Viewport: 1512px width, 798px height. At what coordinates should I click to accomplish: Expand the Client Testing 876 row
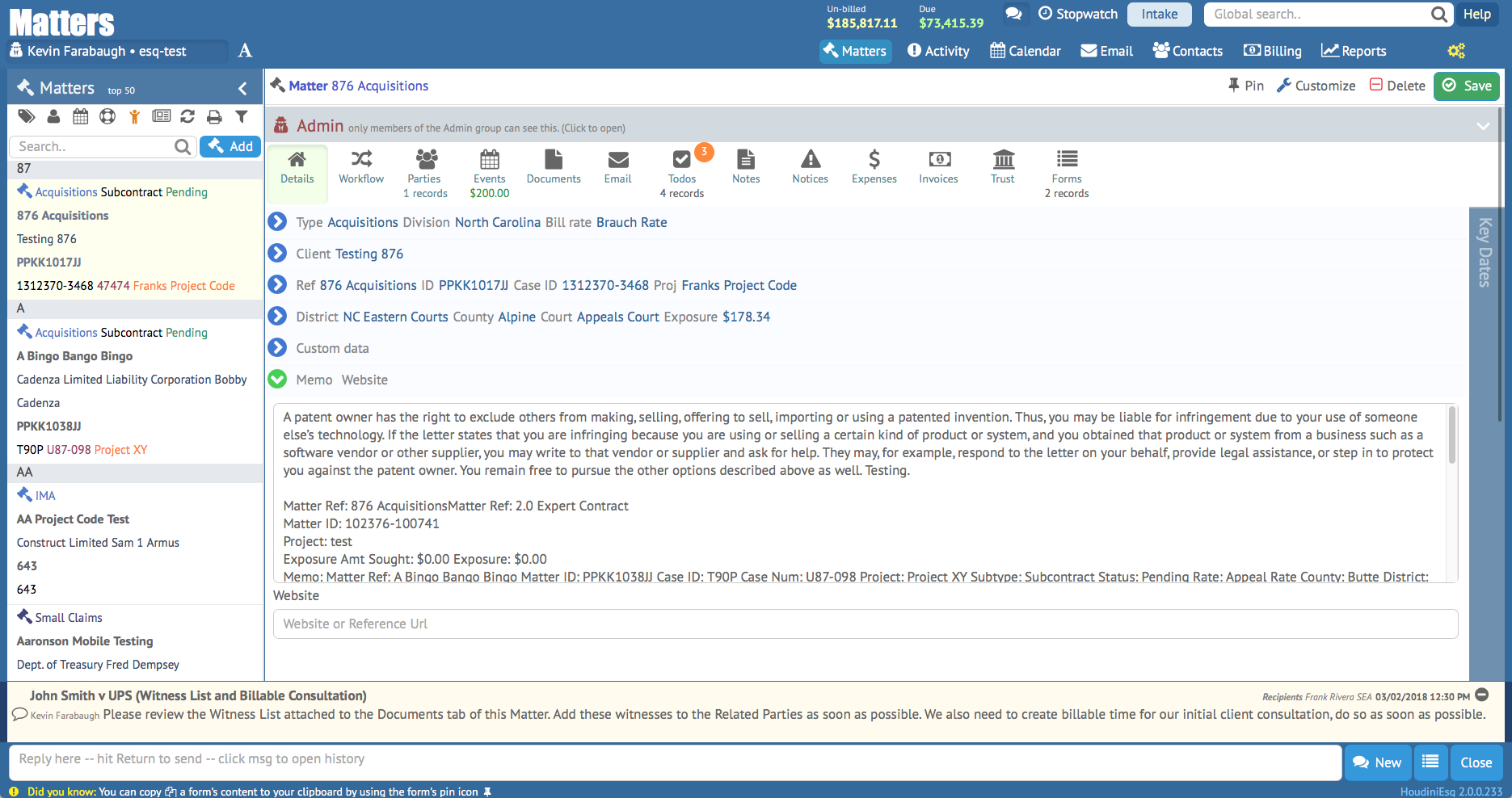[x=277, y=253]
